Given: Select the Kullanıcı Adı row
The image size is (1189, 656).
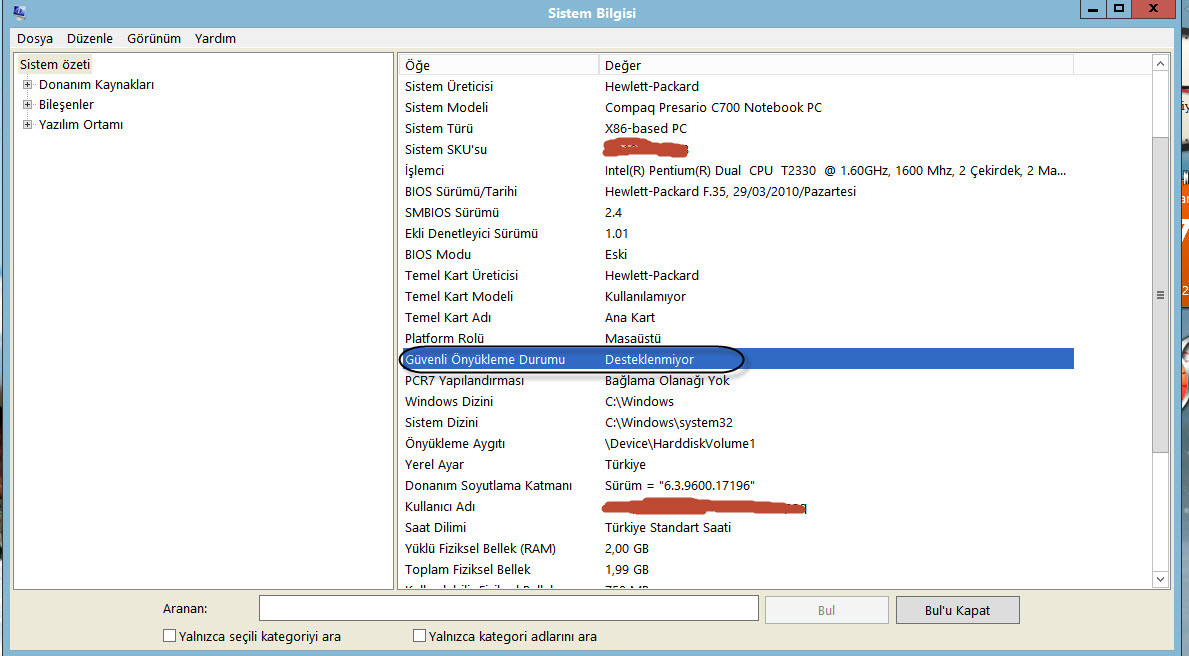Looking at the screenshot, I should [736, 507].
